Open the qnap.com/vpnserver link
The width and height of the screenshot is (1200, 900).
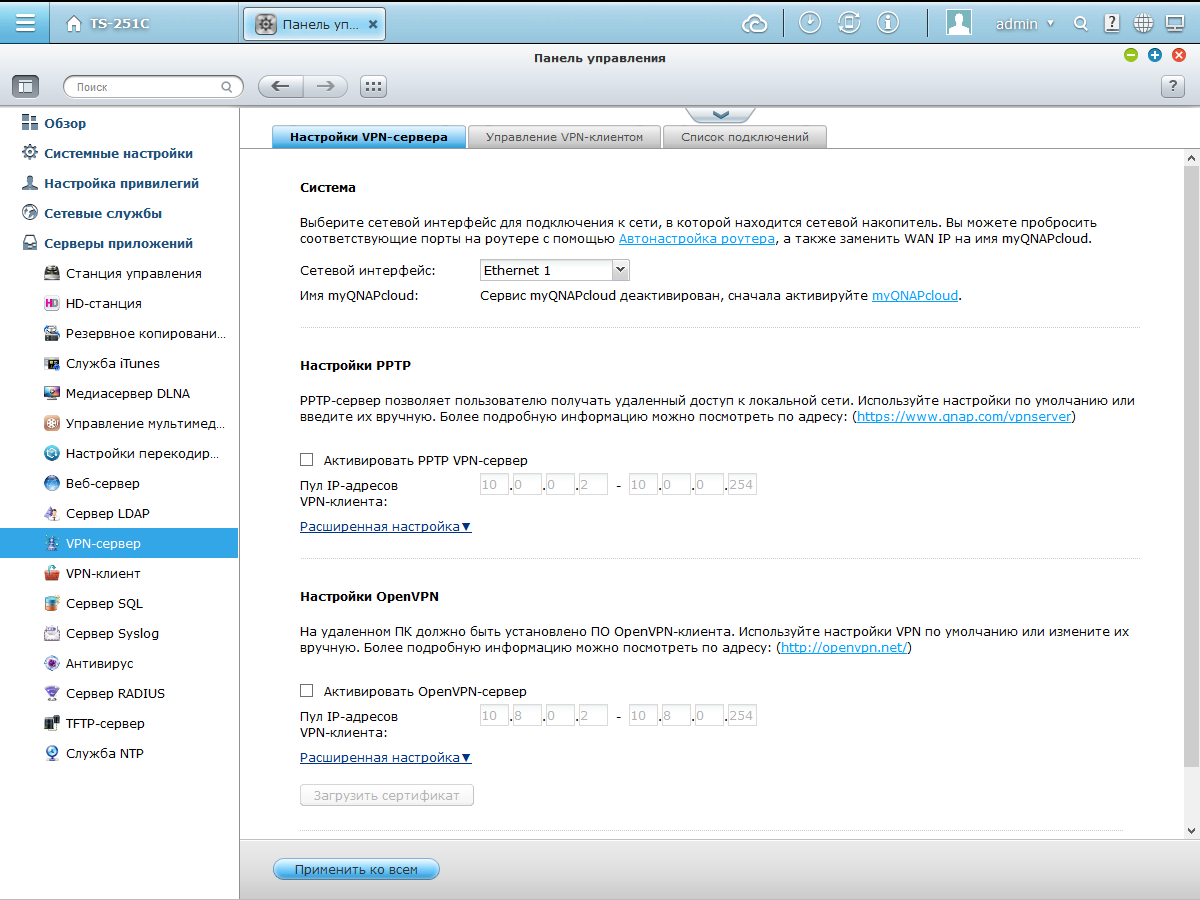pyautogui.click(x=964, y=416)
